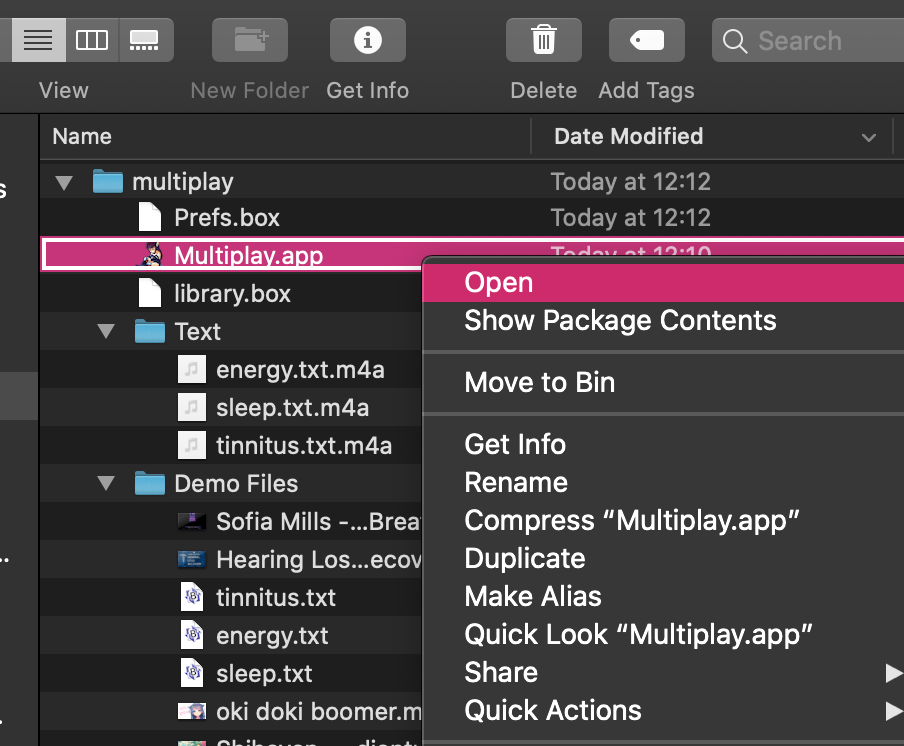Select the energy.txt file name
Viewport: 904px width, 746px height.
click(x=272, y=636)
